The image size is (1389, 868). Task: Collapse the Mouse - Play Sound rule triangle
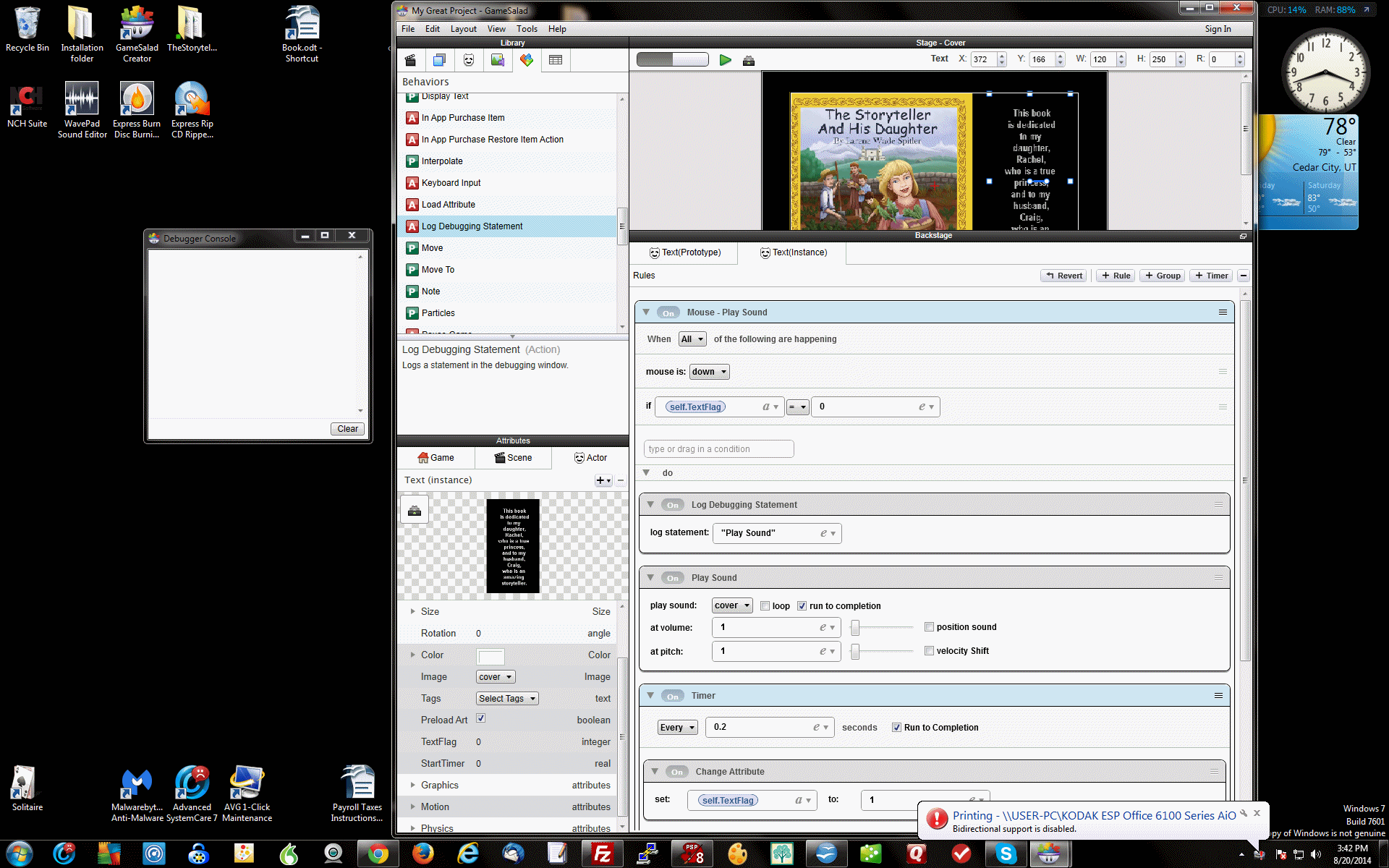[x=646, y=312]
